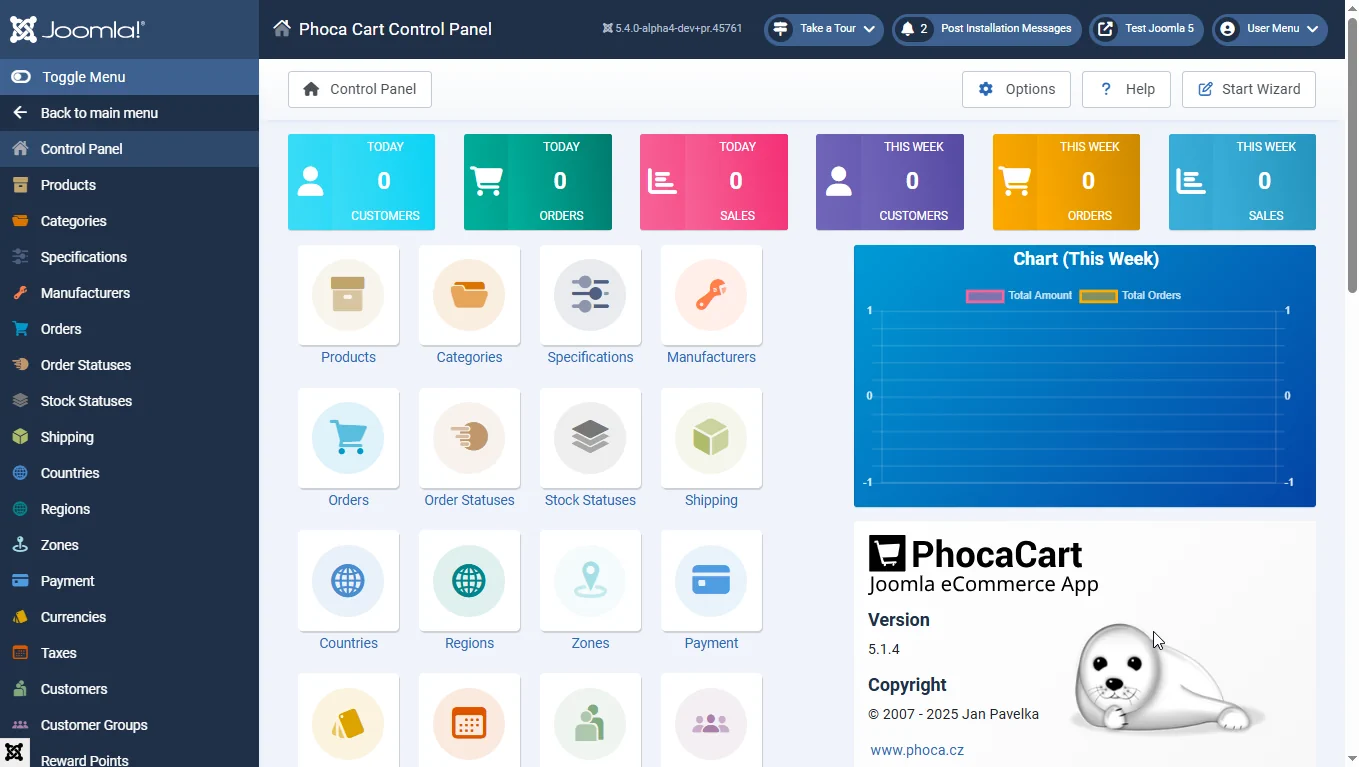1359x767 pixels.
Task: Go back to main menu
Action: tap(129, 113)
